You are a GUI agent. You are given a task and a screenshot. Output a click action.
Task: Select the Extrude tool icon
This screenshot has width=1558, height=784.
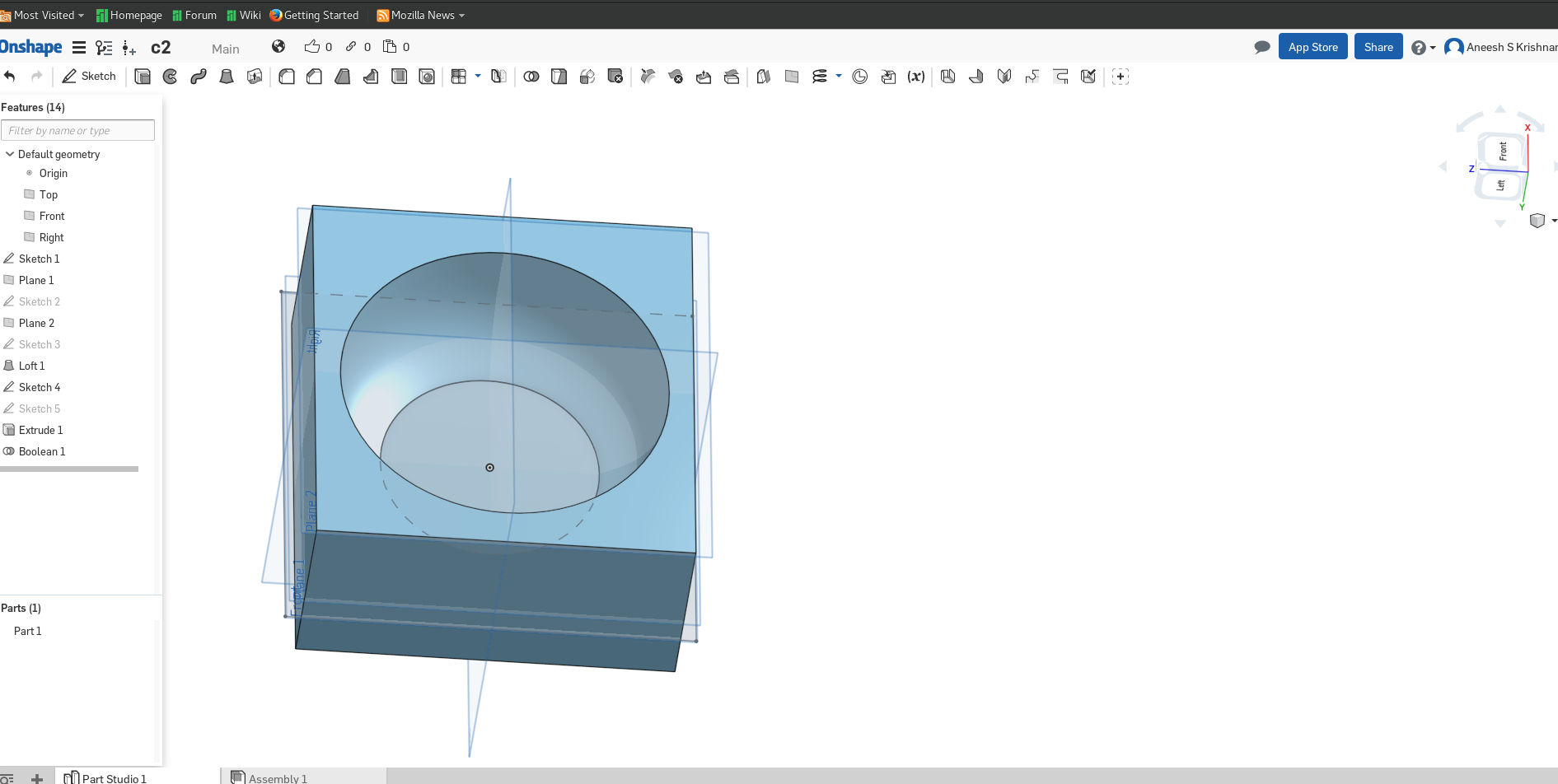[143, 77]
